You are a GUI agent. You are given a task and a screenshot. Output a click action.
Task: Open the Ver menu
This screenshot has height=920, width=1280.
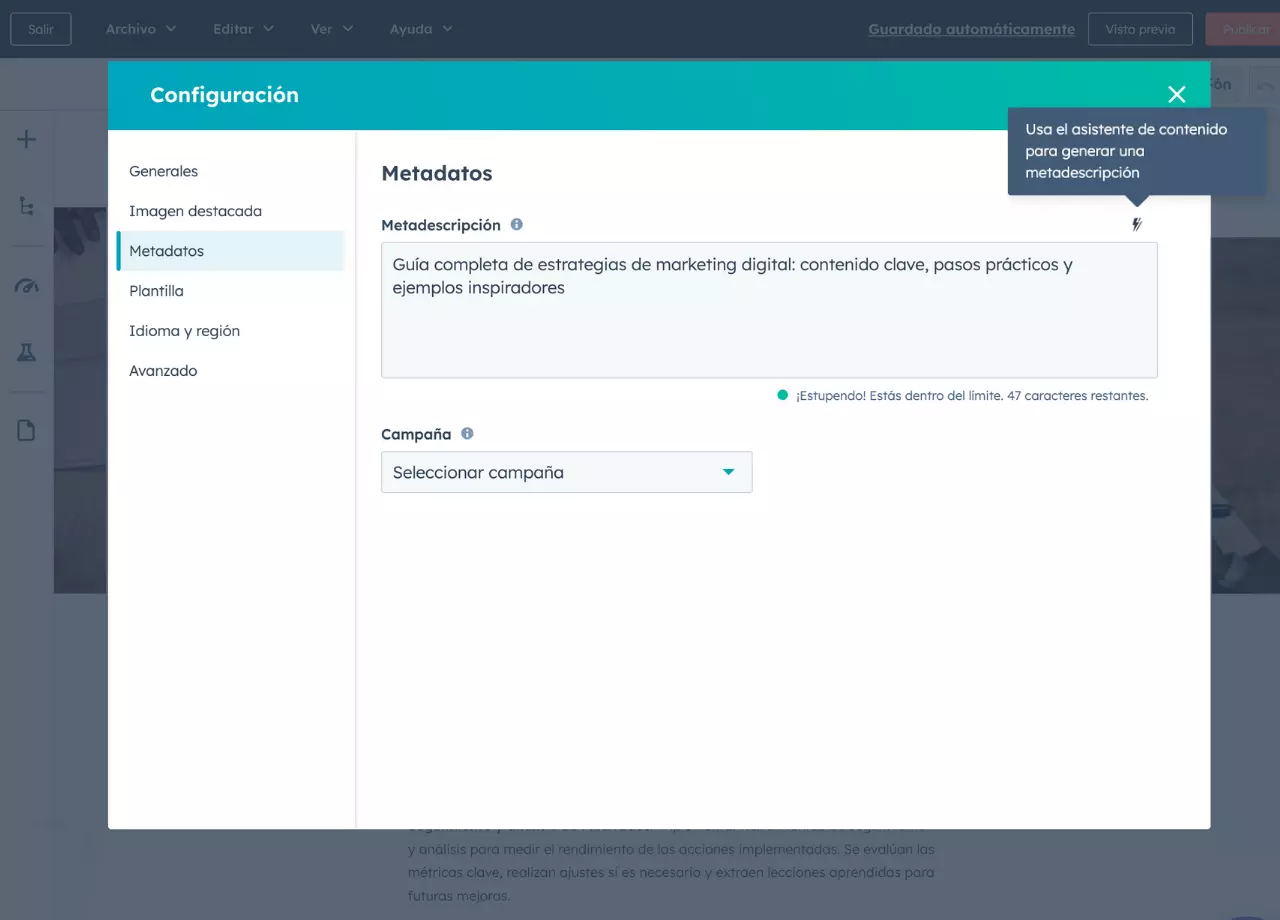(x=332, y=29)
